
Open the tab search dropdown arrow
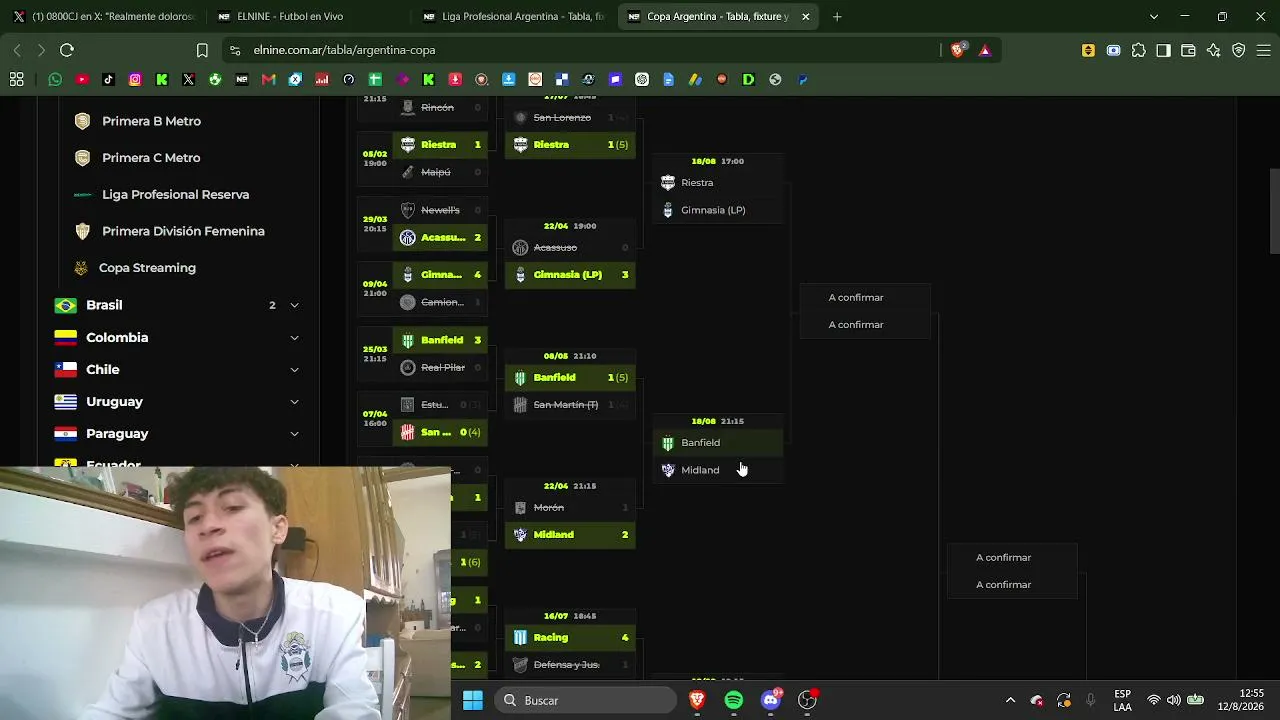pyautogui.click(x=1153, y=16)
